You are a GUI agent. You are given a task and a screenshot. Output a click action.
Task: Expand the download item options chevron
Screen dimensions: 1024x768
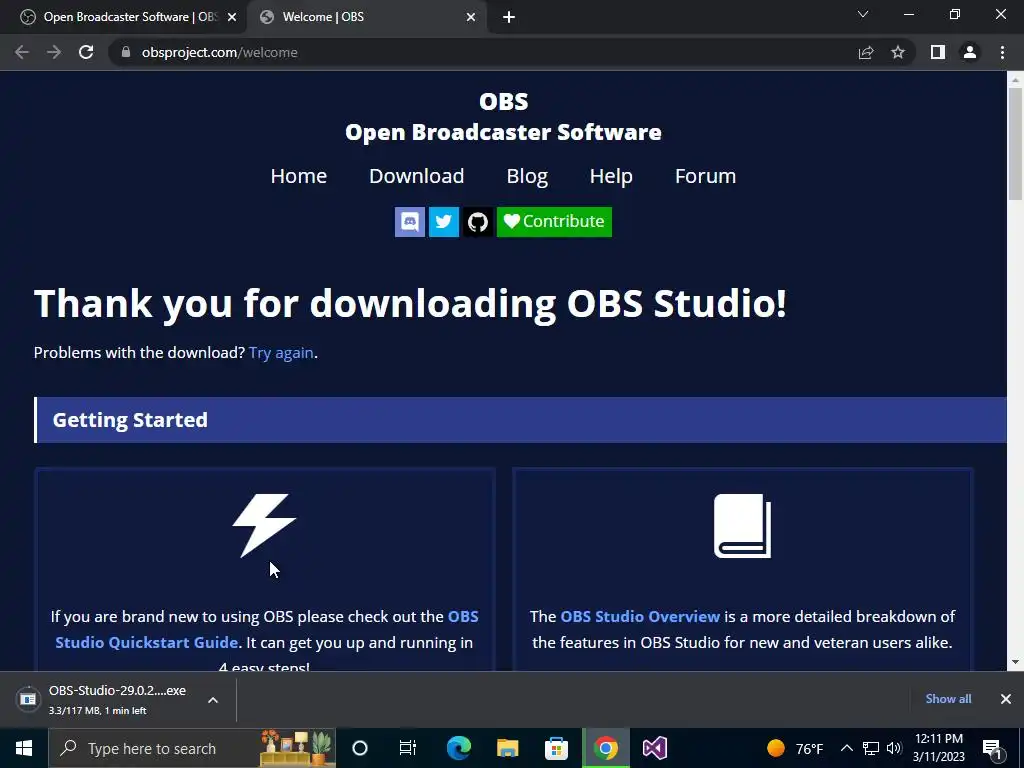tap(213, 700)
